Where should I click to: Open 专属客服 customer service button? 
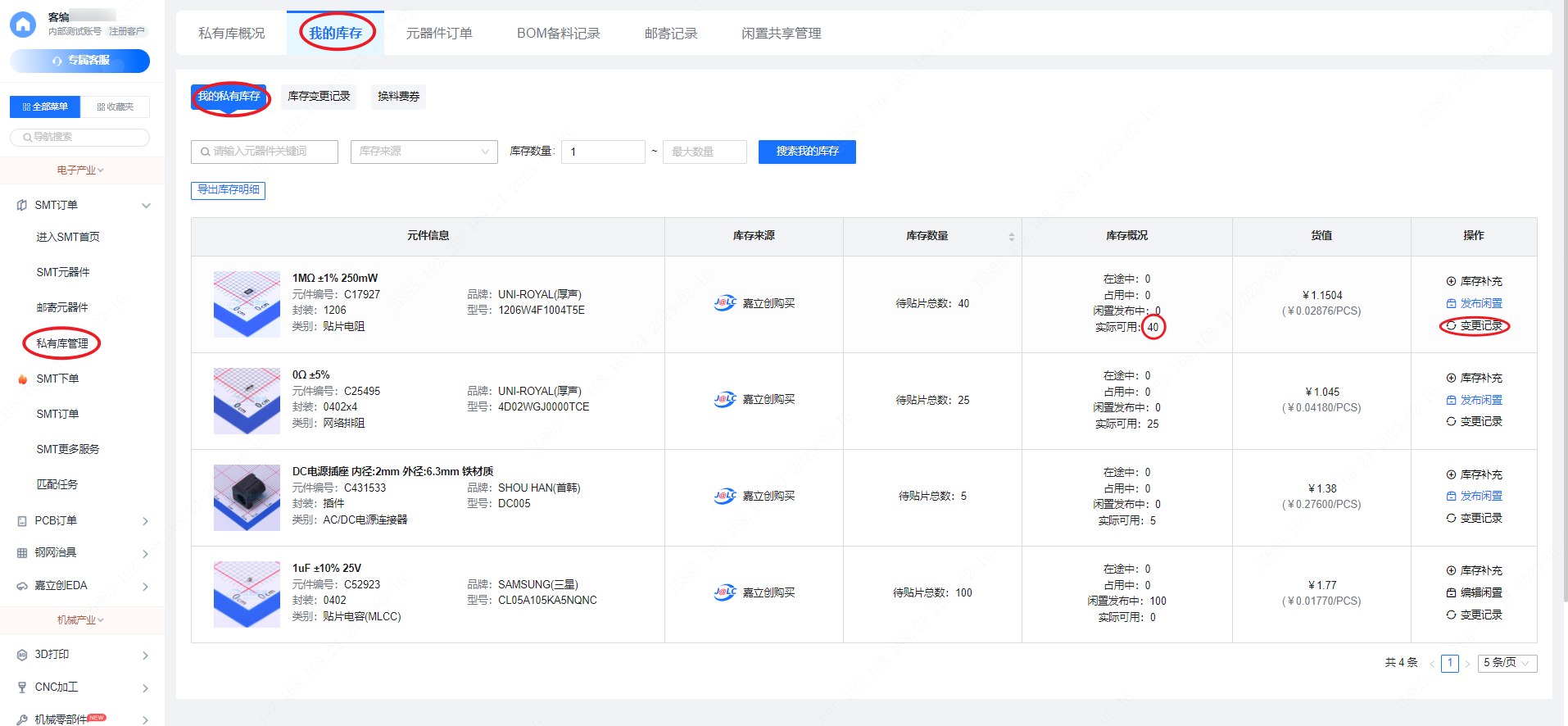(80, 61)
